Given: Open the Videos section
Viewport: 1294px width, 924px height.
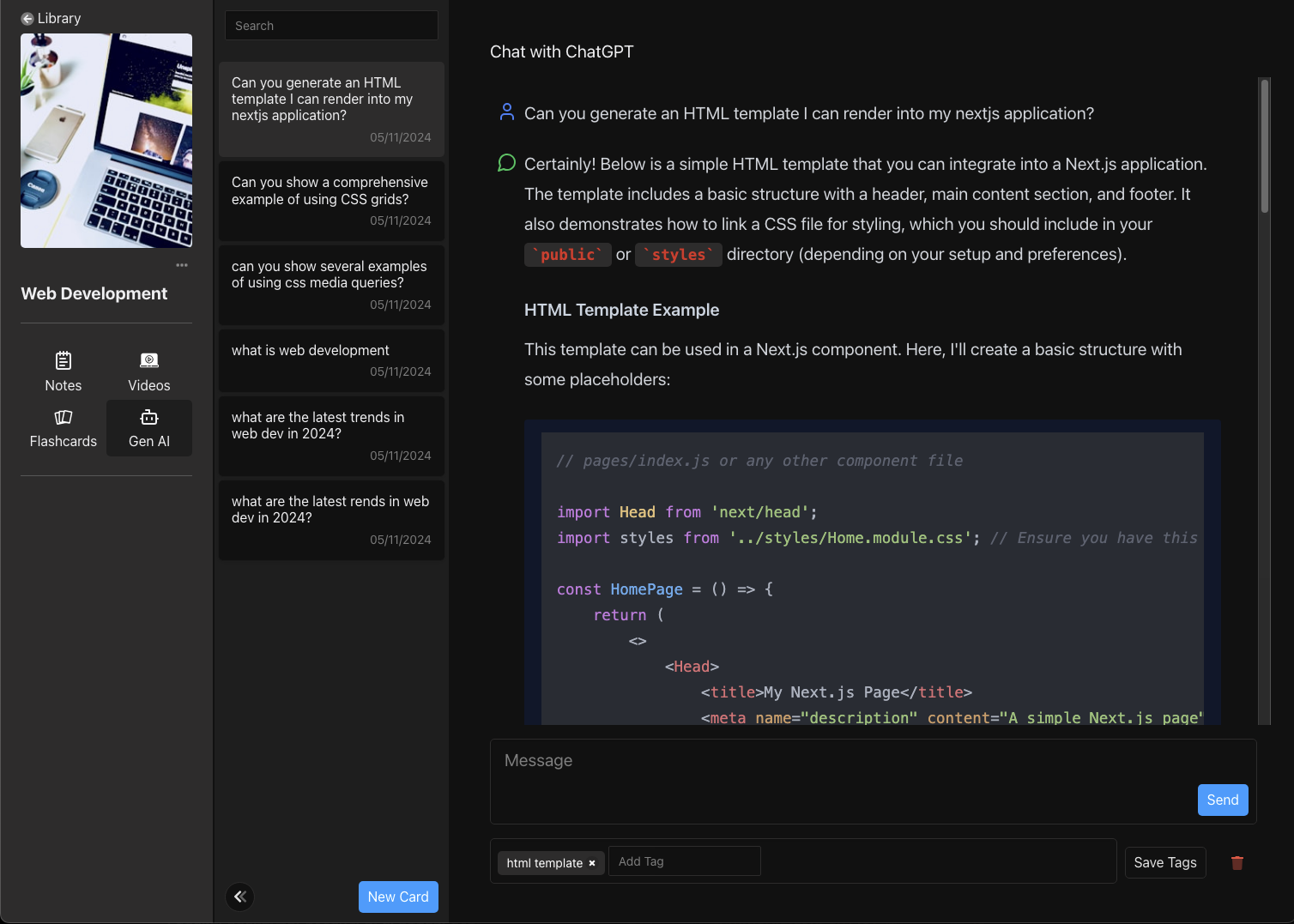Looking at the screenshot, I should [149, 372].
